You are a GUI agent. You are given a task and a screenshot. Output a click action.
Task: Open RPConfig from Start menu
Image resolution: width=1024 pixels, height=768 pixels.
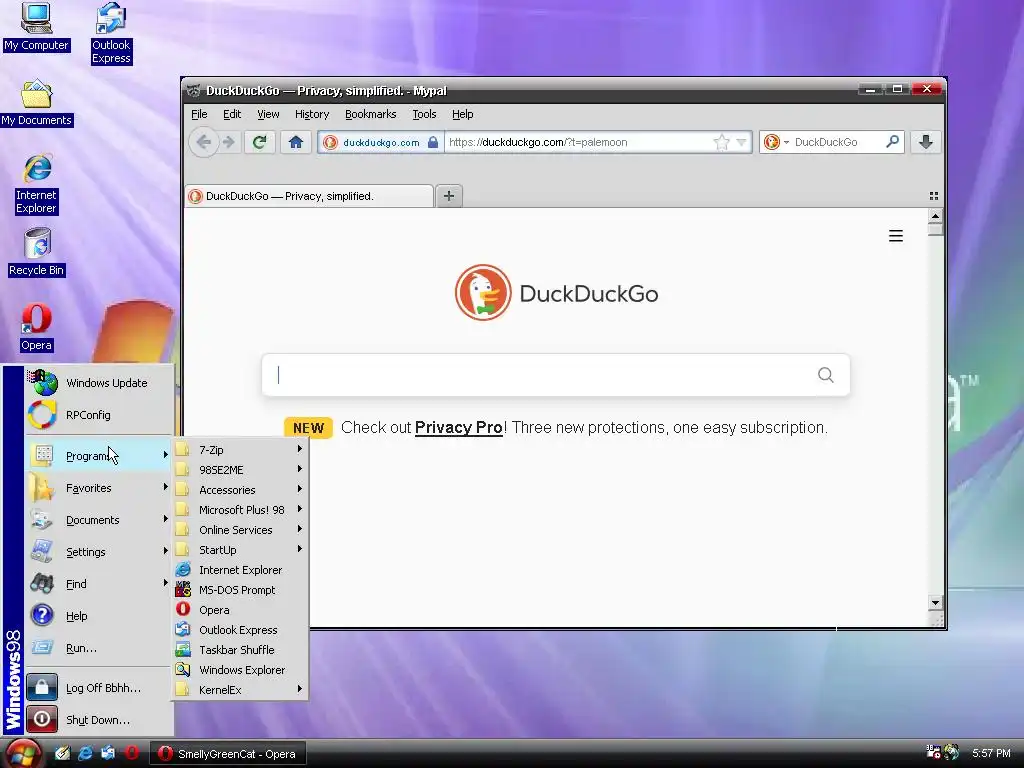[99, 415]
